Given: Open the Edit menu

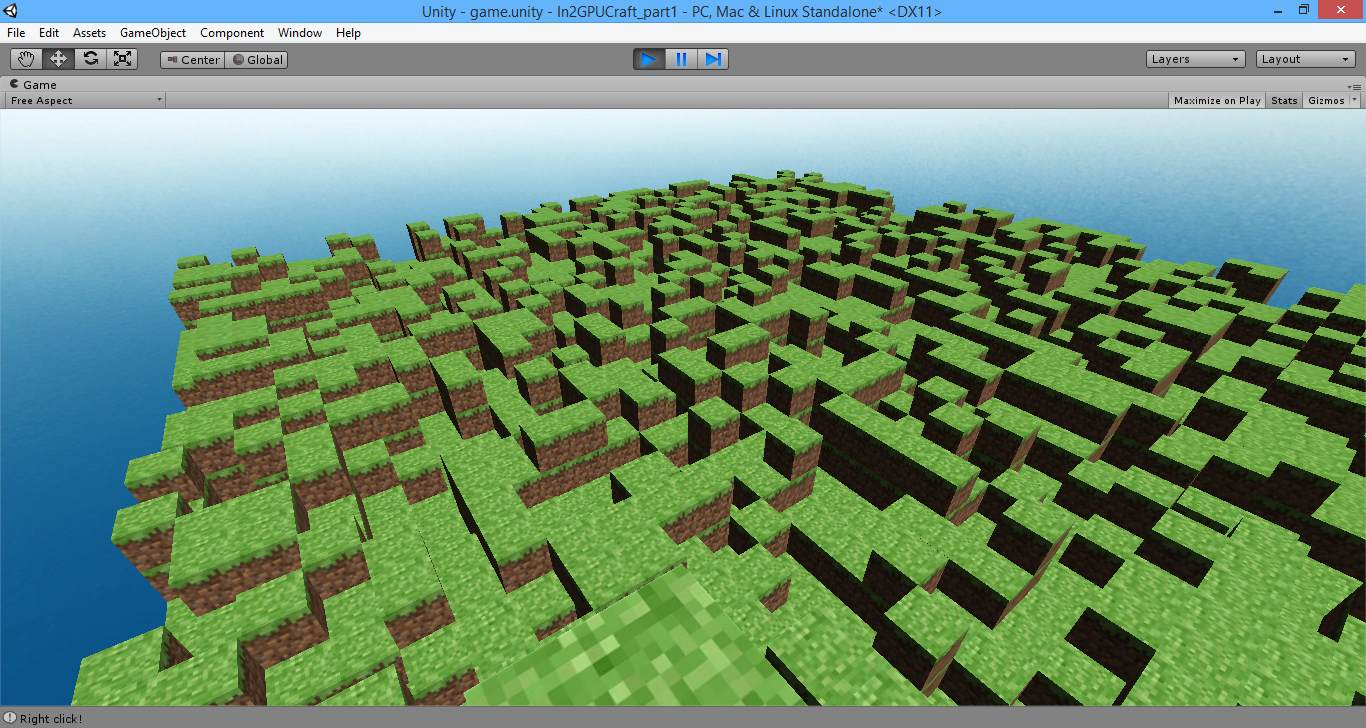Looking at the screenshot, I should coord(49,33).
